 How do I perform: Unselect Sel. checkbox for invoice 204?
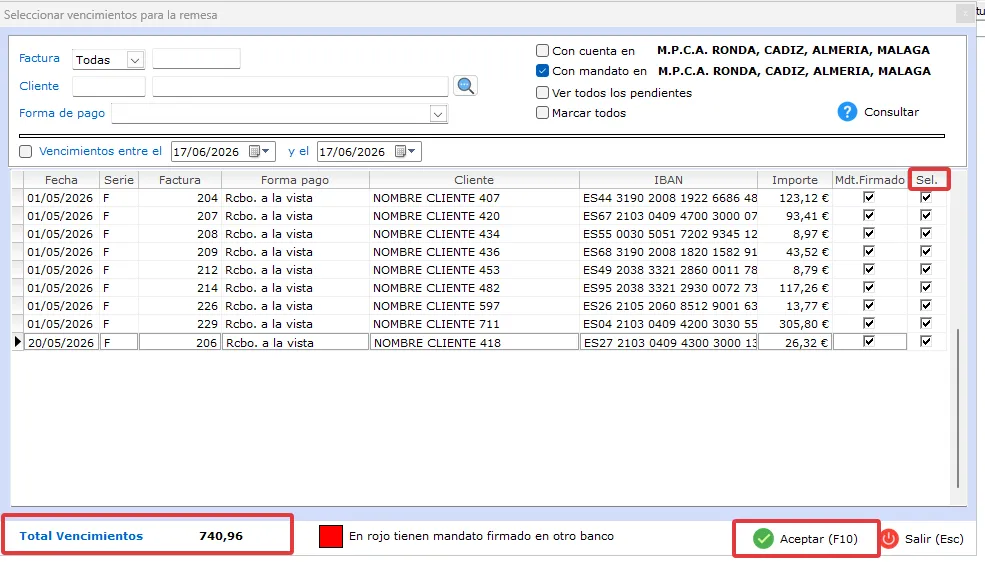click(925, 197)
